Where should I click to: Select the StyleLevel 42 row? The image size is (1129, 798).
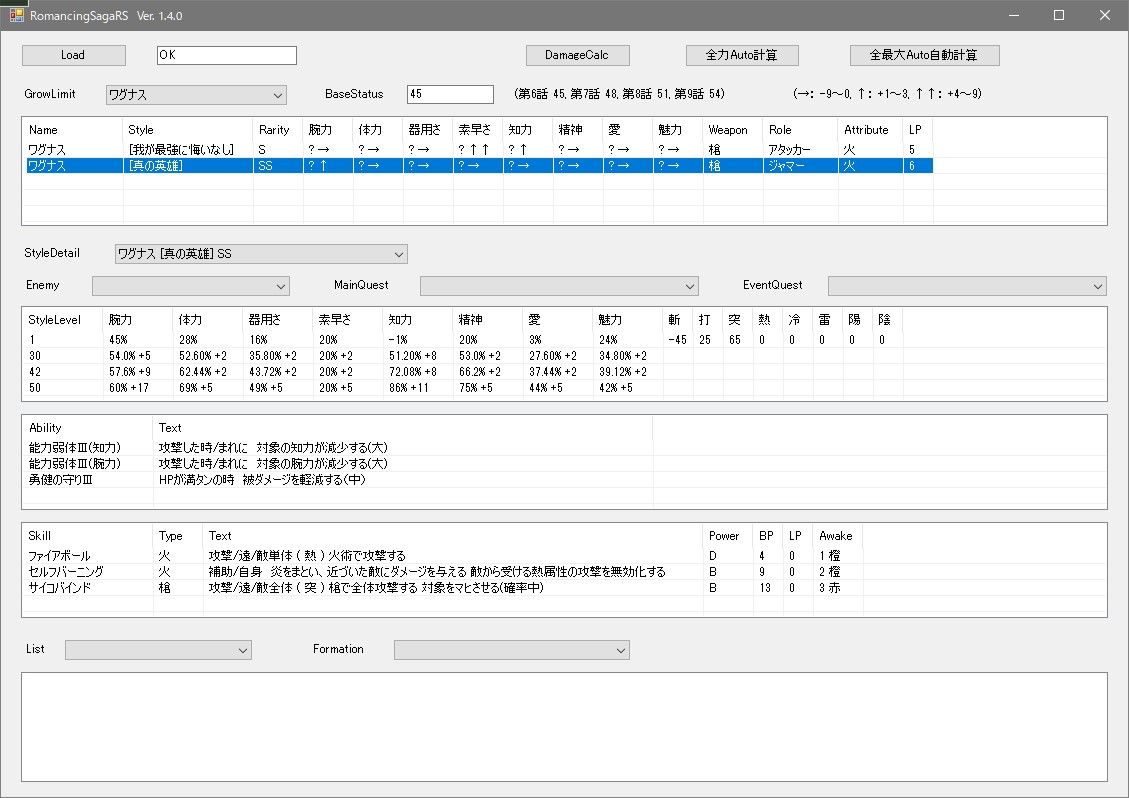click(x=464, y=372)
